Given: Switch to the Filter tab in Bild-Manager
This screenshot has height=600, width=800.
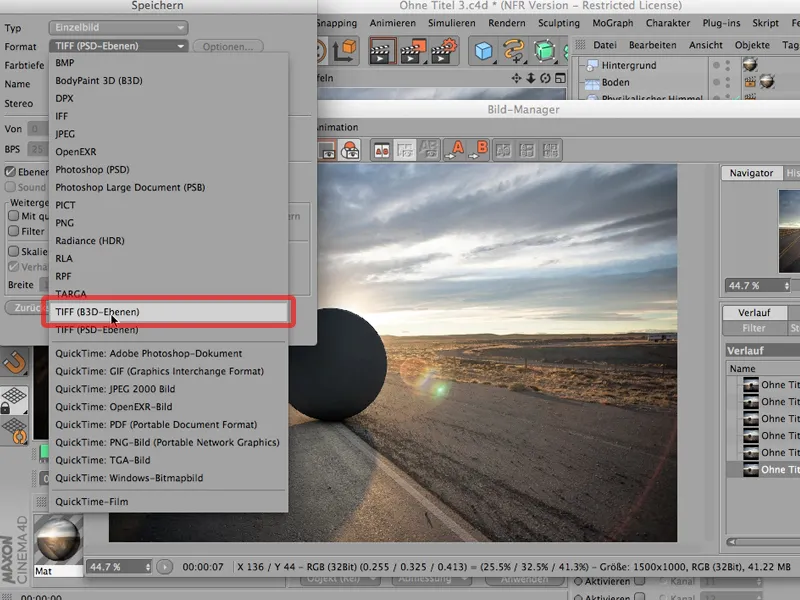Looking at the screenshot, I should tap(754, 328).
